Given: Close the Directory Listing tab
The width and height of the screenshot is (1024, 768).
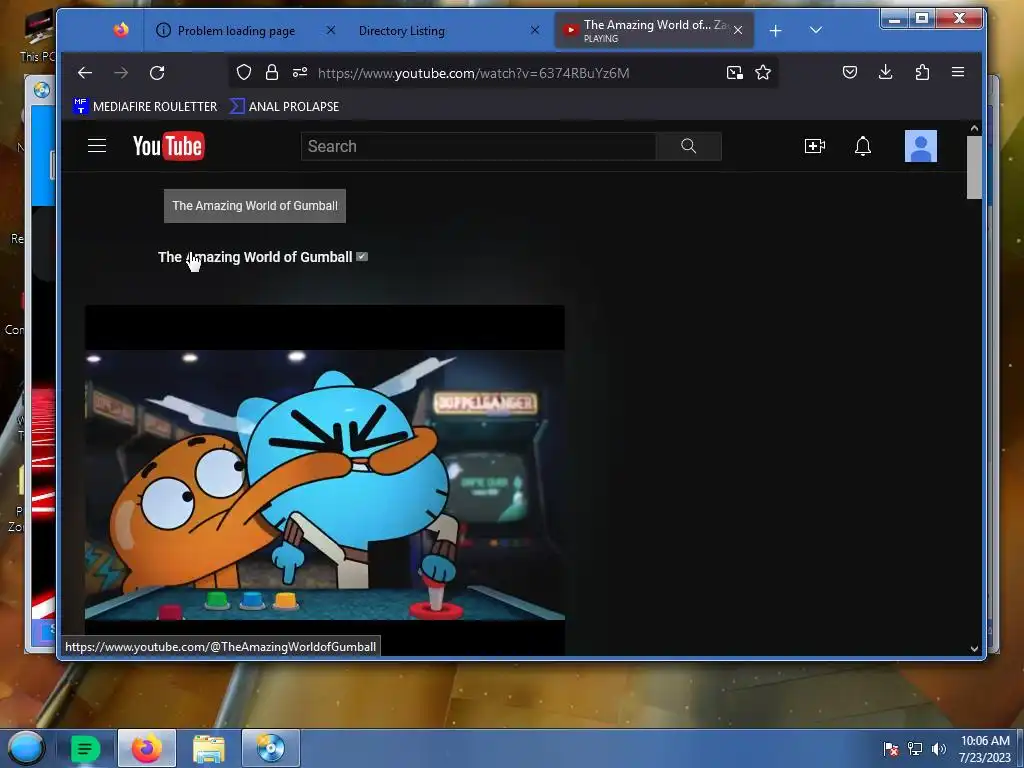Looking at the screenshot, I should tap(535, 30).
